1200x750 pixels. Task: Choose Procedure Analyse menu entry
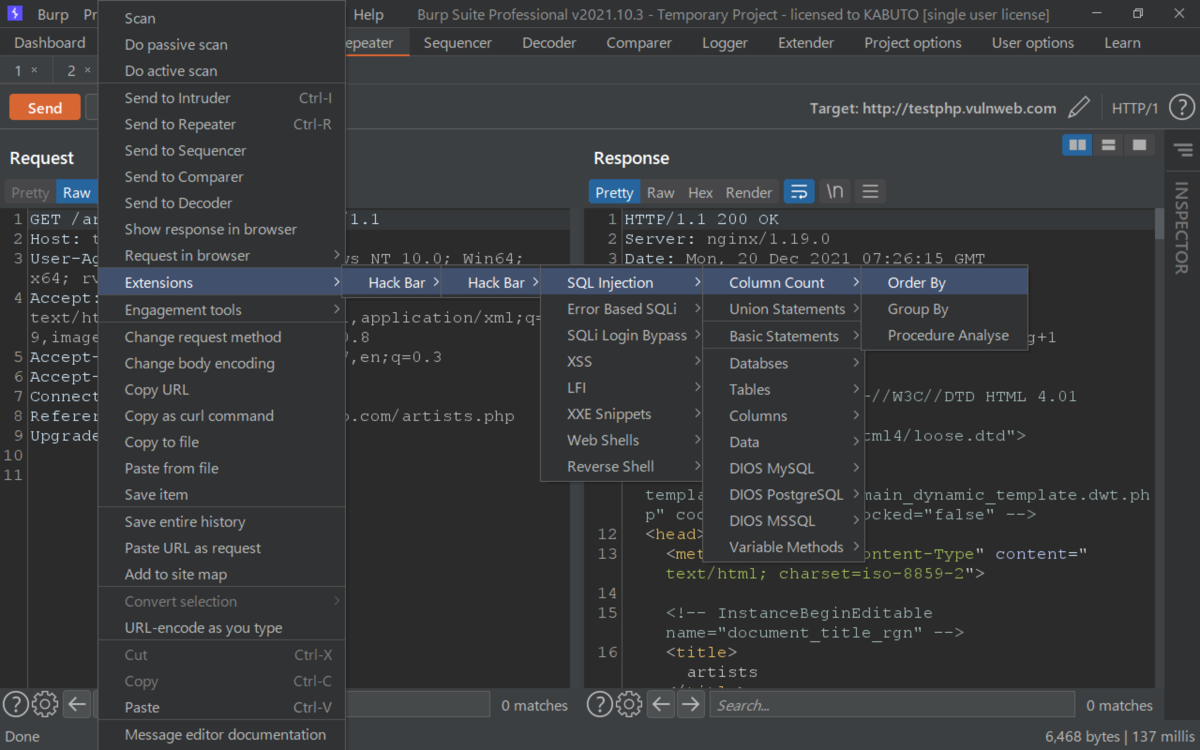click(x=944, y=335)
